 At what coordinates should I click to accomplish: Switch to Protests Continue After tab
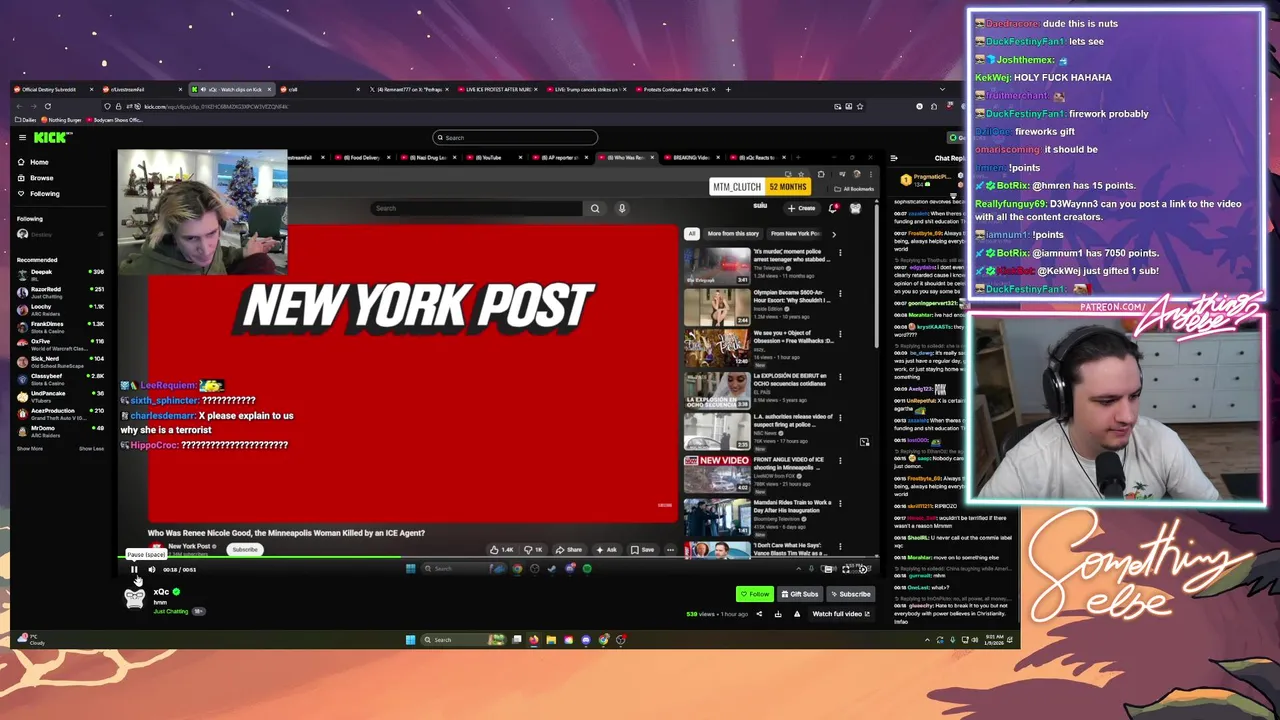[675, 89]
